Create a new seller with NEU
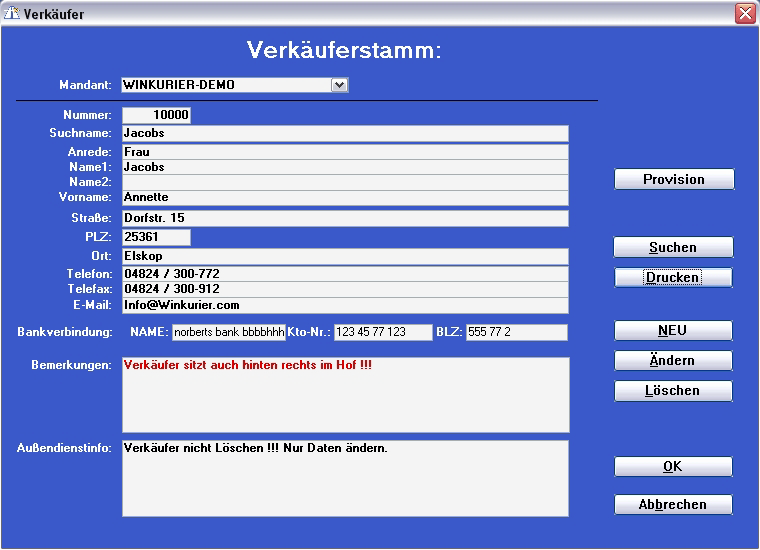760x550 pixels. (x=673, y=331)
